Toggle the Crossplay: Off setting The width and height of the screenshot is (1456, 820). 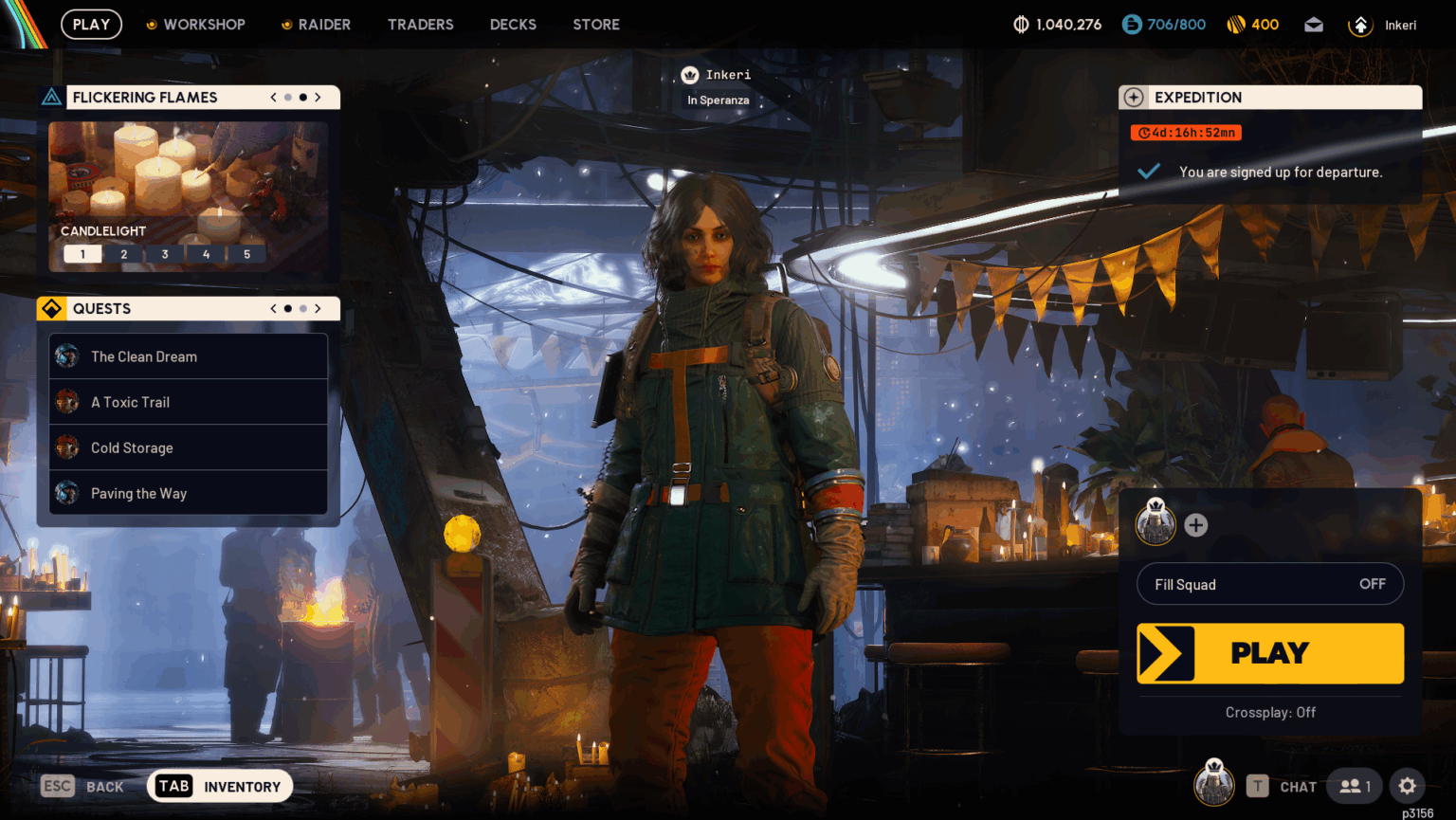click(1270, 712)
